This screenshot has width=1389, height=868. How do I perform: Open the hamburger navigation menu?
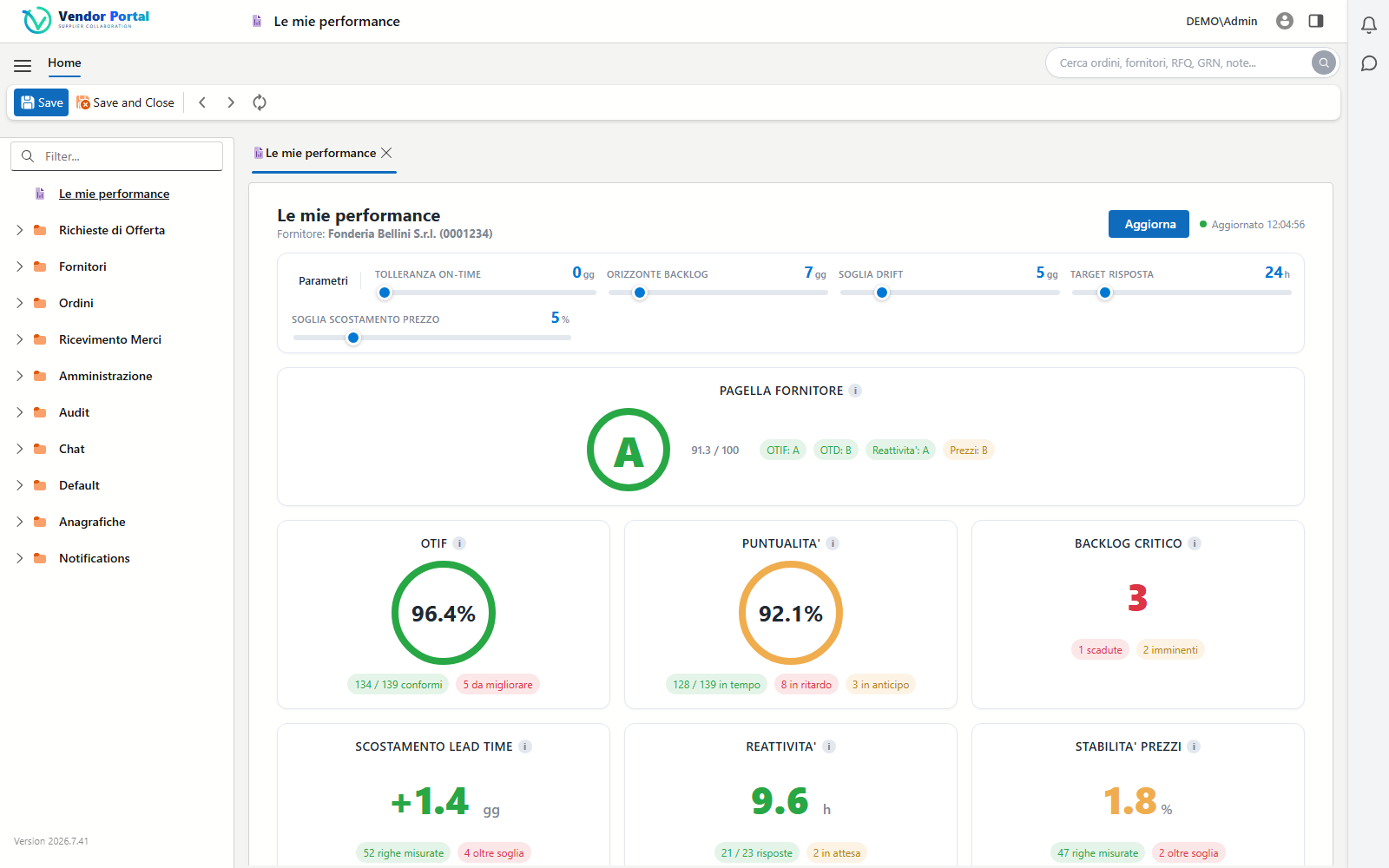(x=23, y=65)
